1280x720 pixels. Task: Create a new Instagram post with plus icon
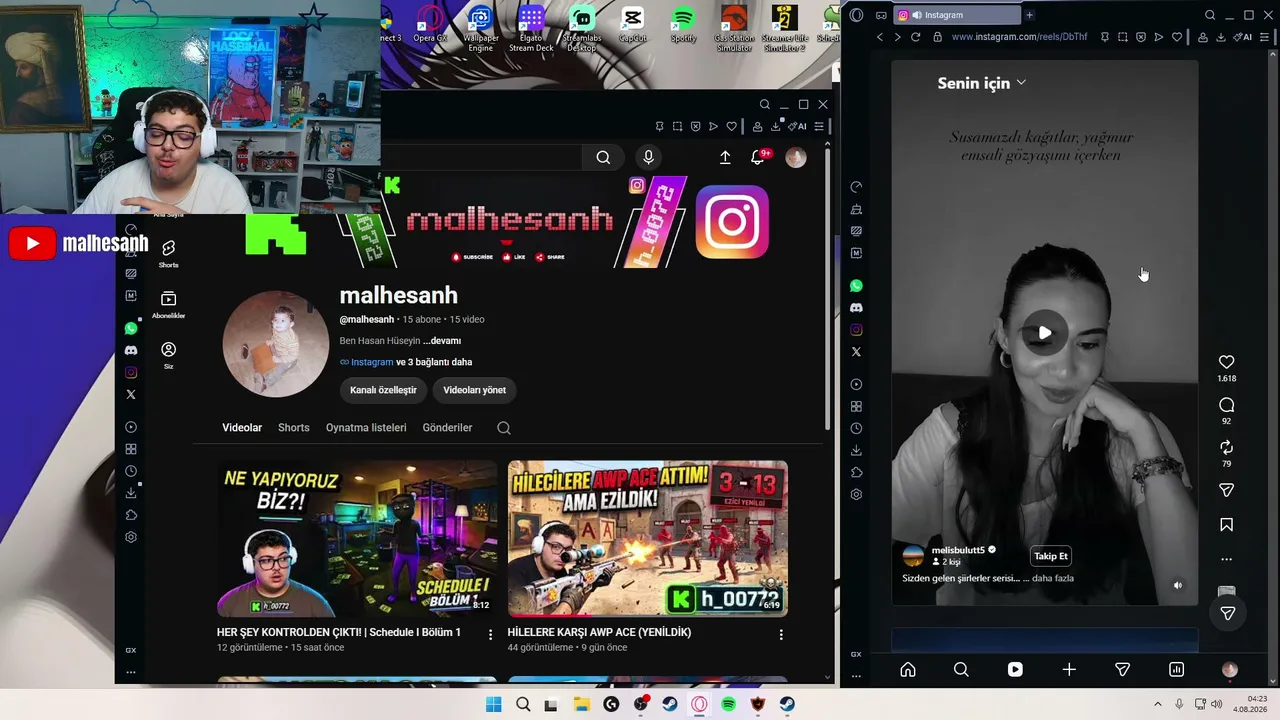pyautogui.click(x=1069, y=670)
